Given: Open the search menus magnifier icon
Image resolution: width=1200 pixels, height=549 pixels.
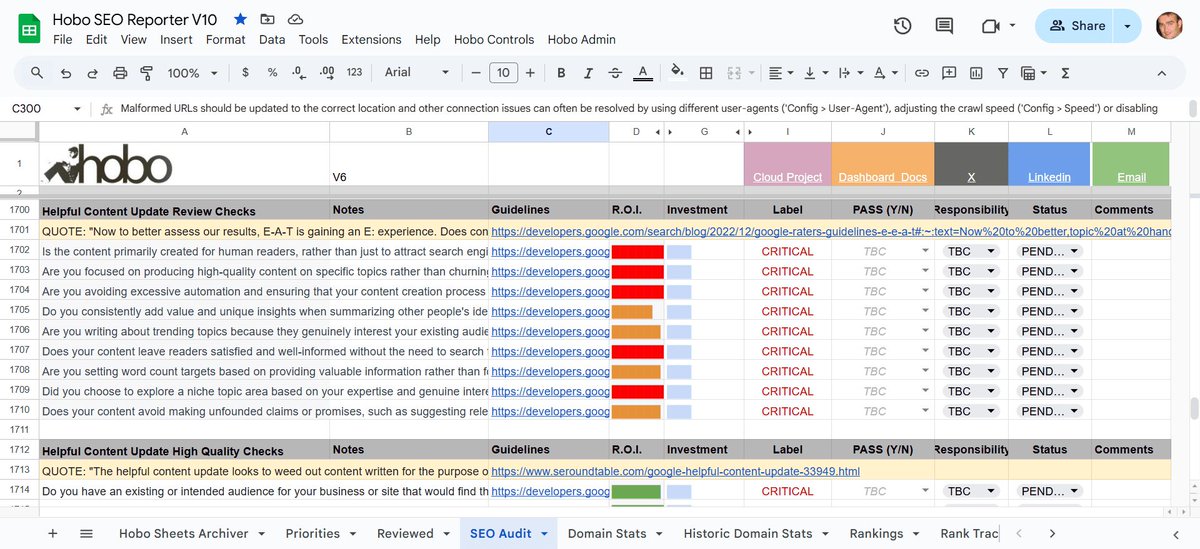Looking at the screenshot, I should pos(37,73).
